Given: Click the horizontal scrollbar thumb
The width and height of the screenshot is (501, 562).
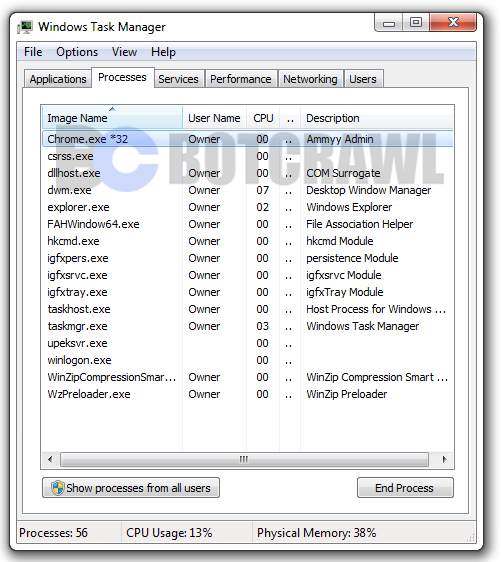Looking at the screenshot, I should [x=244, y=459].
